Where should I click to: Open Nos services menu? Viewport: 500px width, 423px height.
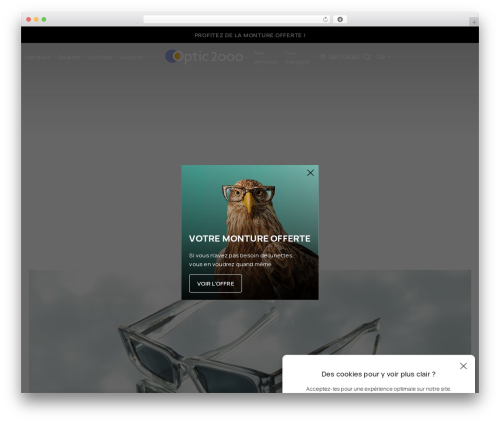pyautogui.click(x=265, y=57)
